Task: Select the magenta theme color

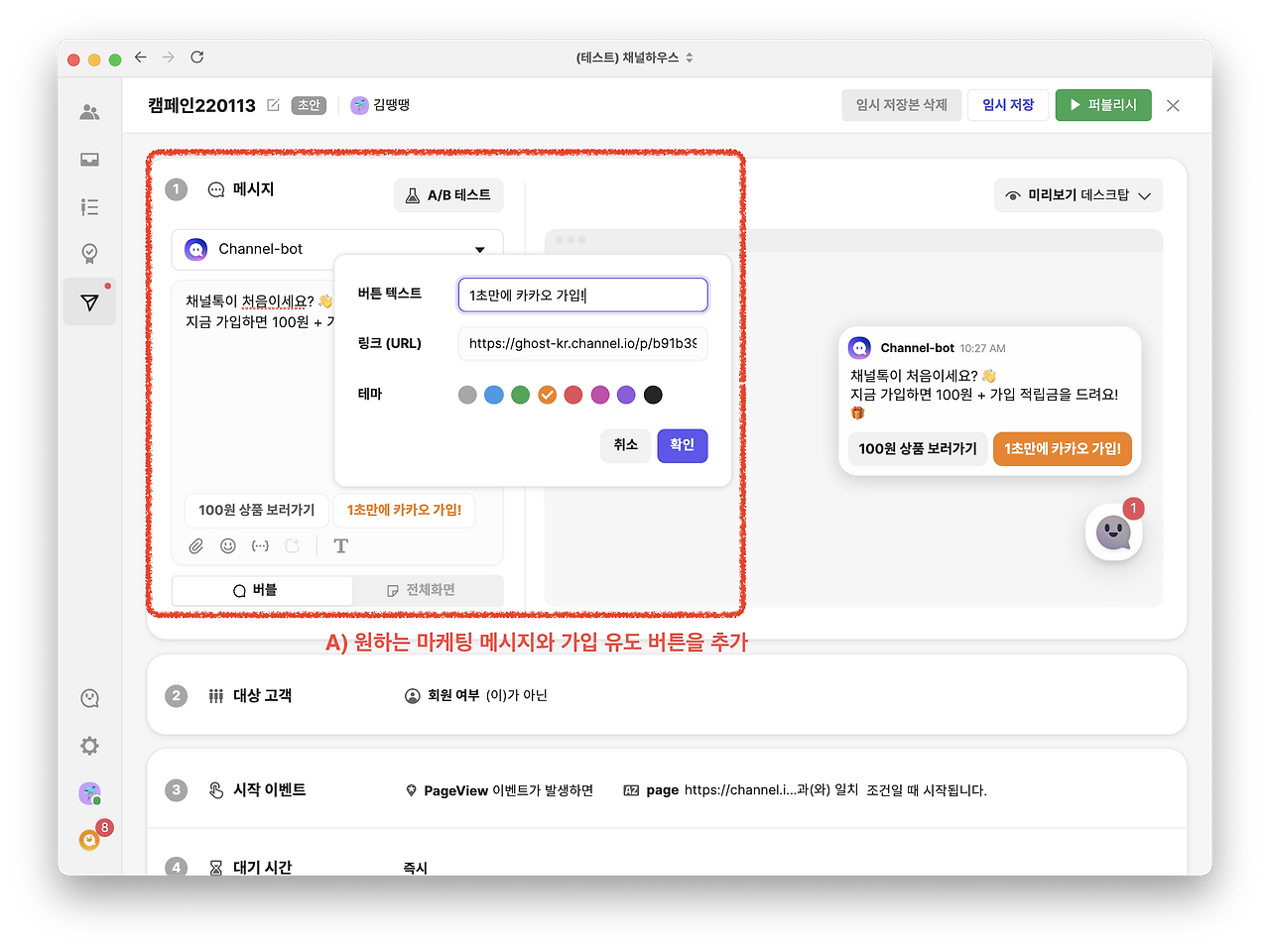Action: pyautogui.click(x=600, y=395)
